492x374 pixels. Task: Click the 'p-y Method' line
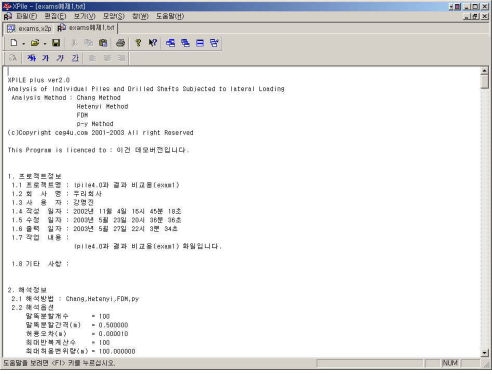pos(95,124)
